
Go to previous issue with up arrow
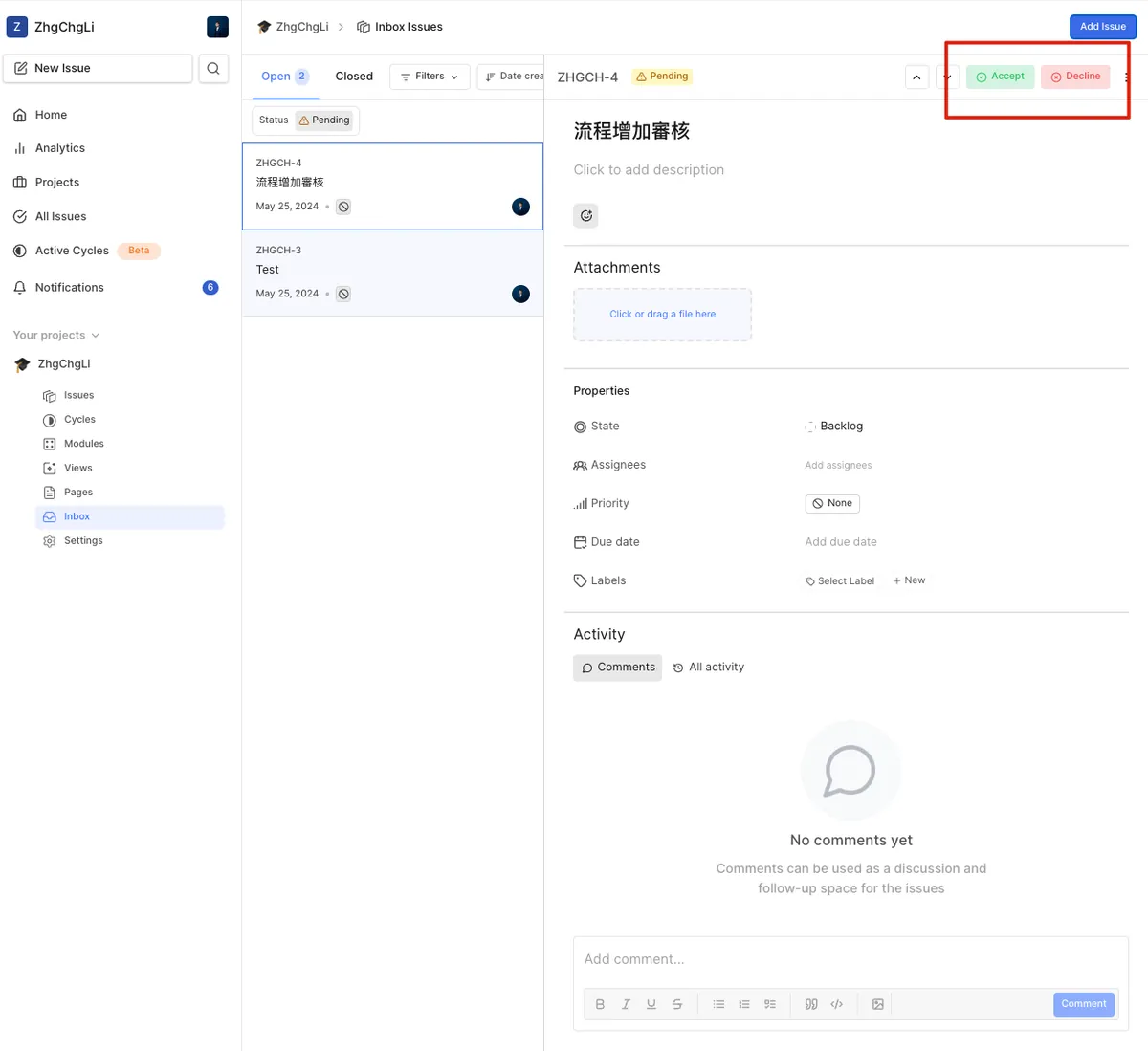[x=916, y=77]
